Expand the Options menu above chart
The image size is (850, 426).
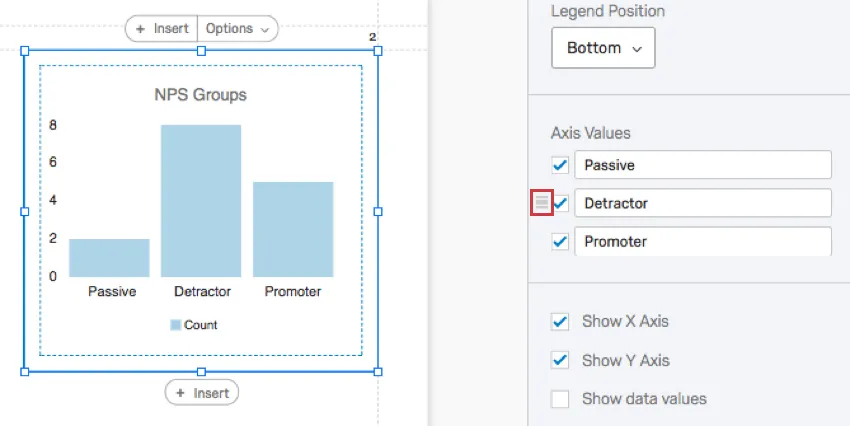237,29
